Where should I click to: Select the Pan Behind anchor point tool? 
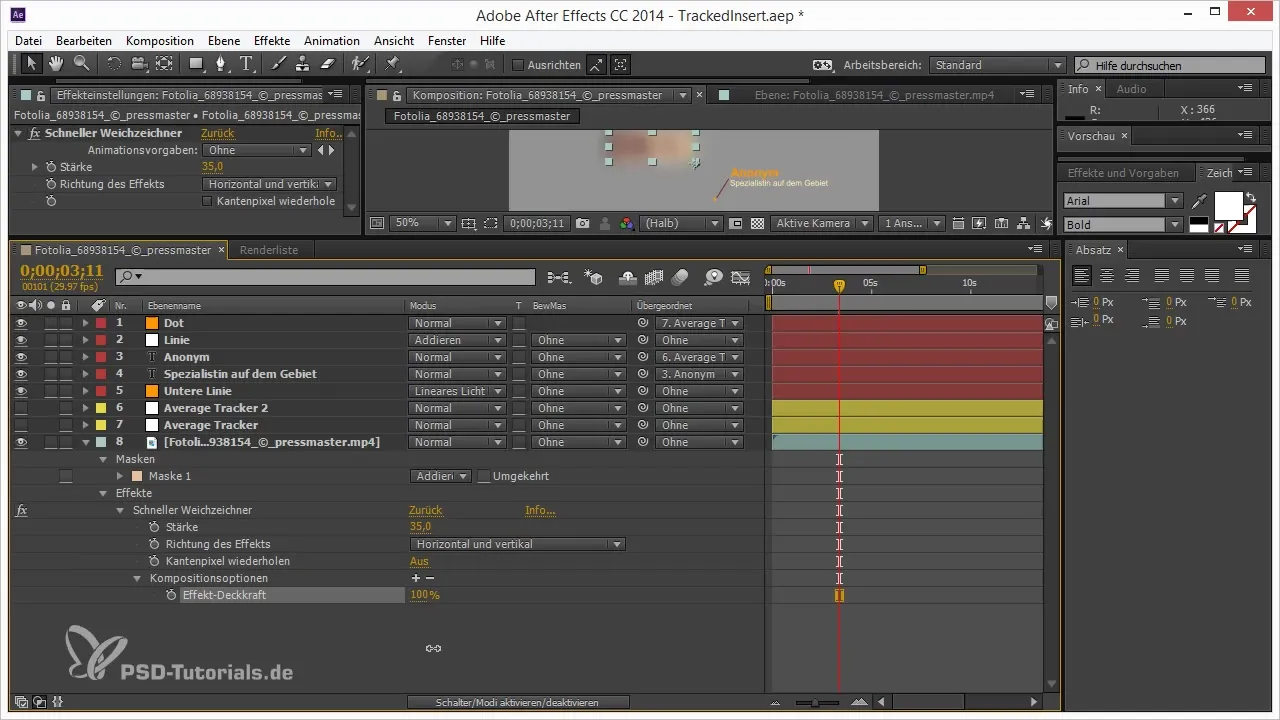pyautogui.click(x=163, y=64)
